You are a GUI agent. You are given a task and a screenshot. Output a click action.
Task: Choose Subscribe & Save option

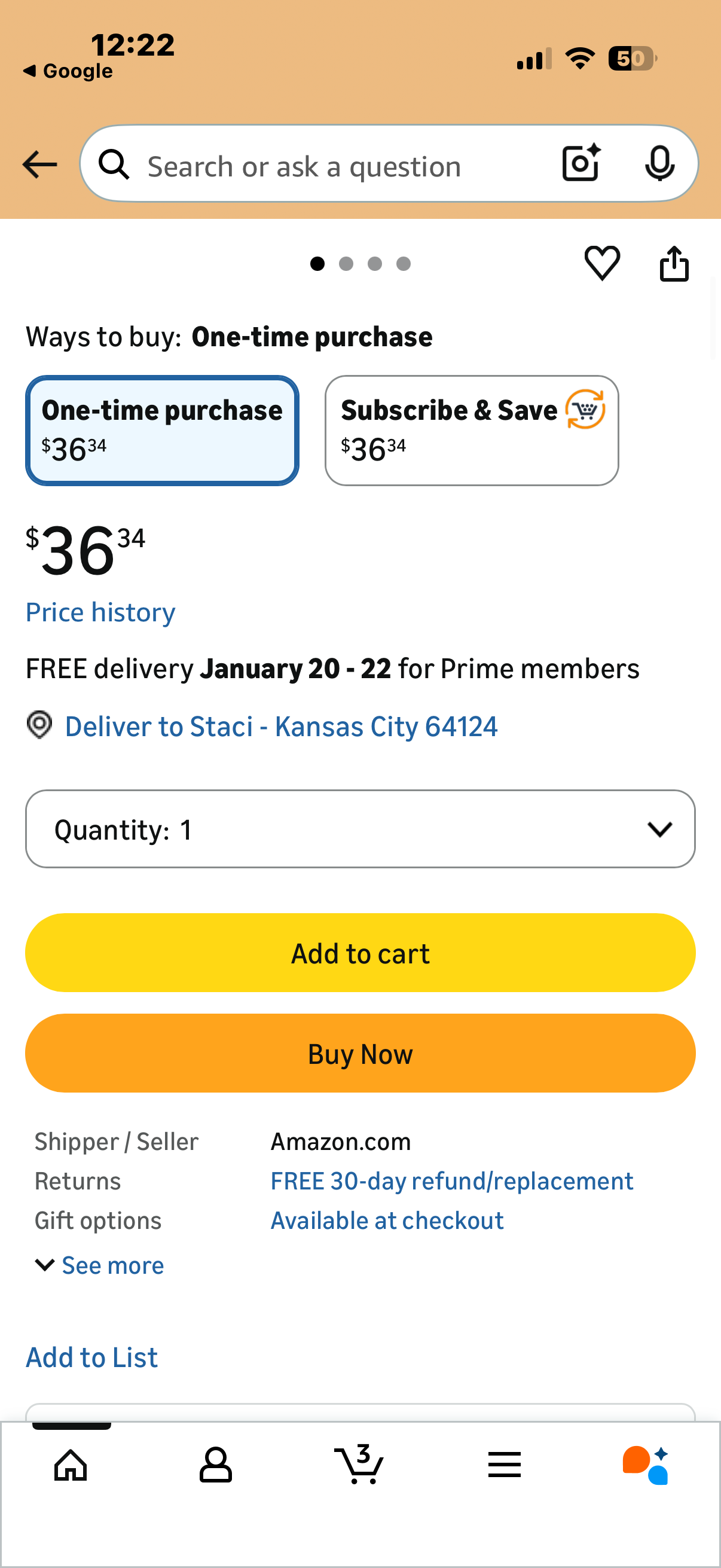click(472, 431)
